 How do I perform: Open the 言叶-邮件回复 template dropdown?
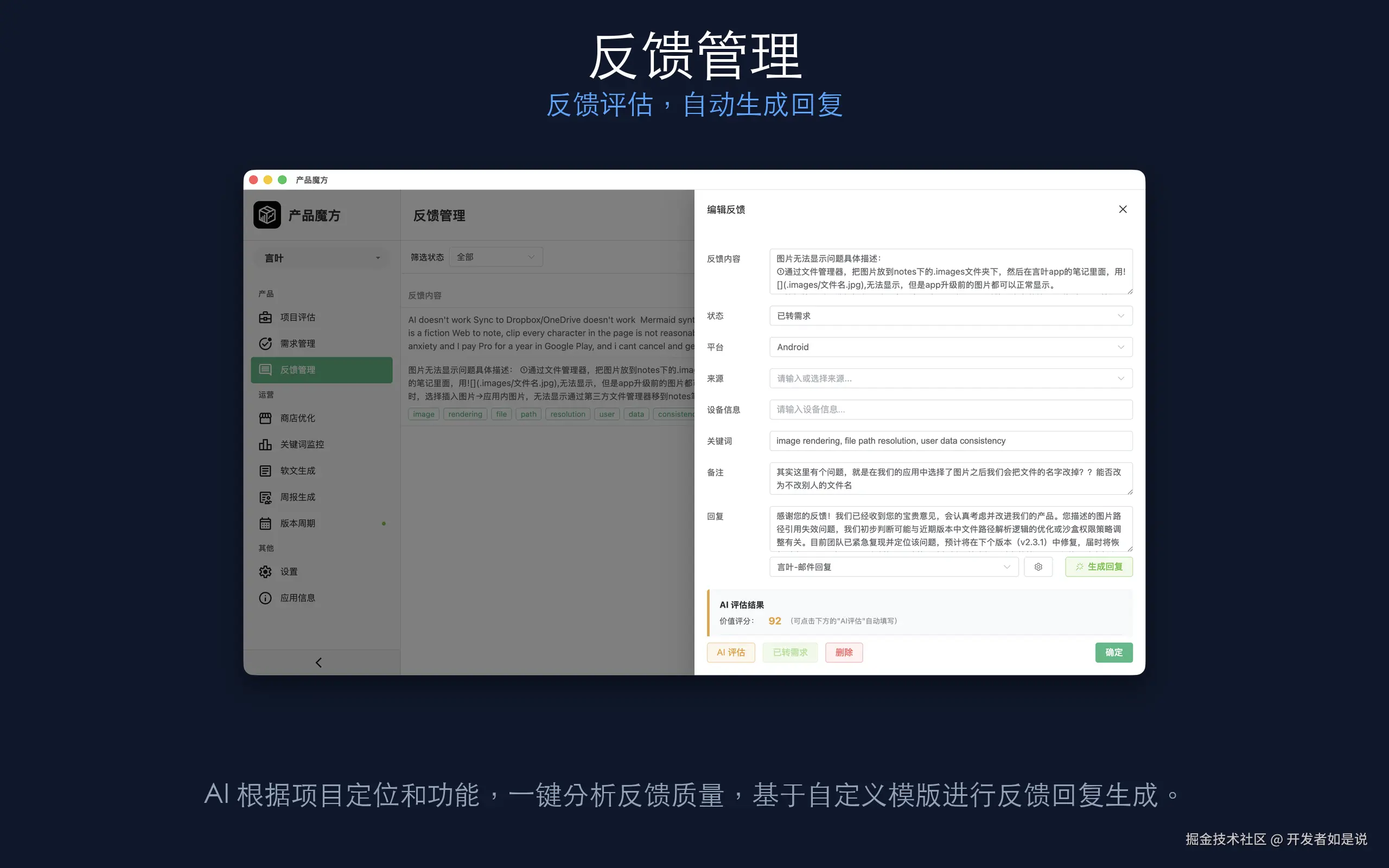point(894,567)
